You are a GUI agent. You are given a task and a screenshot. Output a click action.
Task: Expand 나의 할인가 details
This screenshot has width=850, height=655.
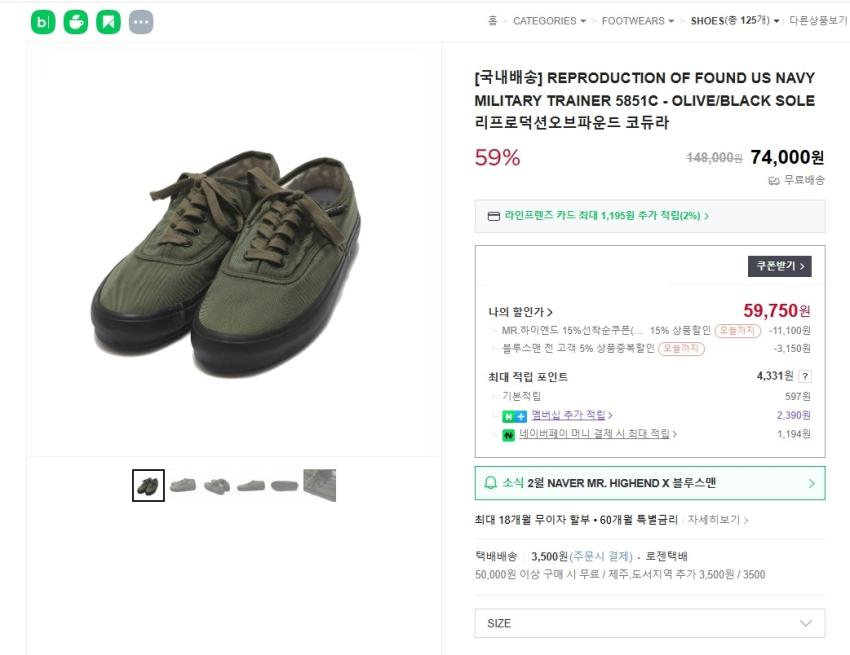(521, 312)
